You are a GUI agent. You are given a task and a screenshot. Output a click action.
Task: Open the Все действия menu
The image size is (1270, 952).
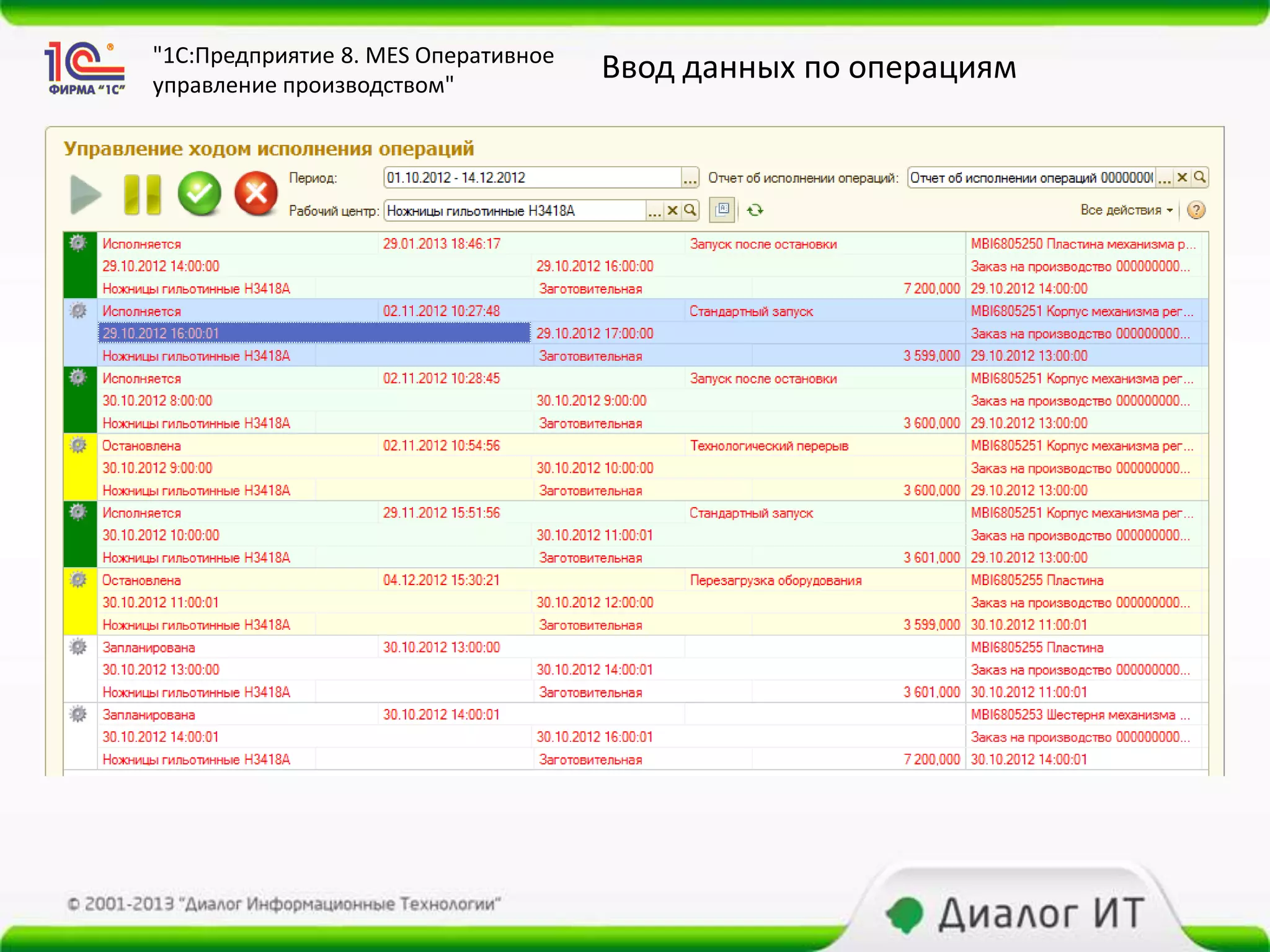pos(1126,210)
